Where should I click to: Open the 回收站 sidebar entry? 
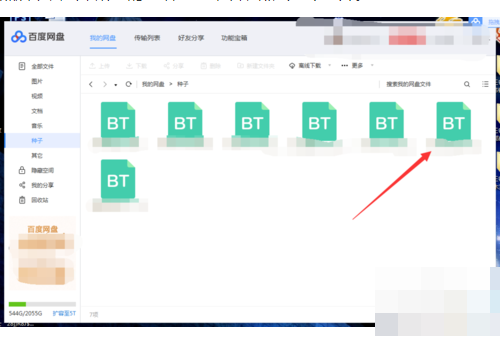[x=40, y=200]
